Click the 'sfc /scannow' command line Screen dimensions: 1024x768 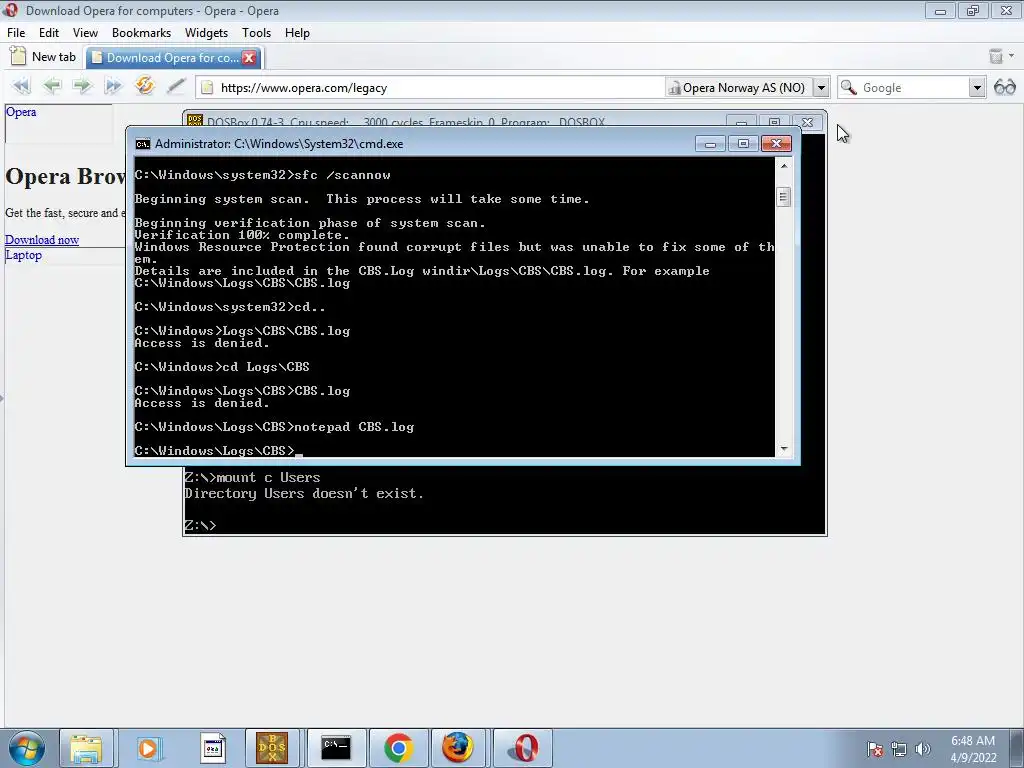coord(263,175)
